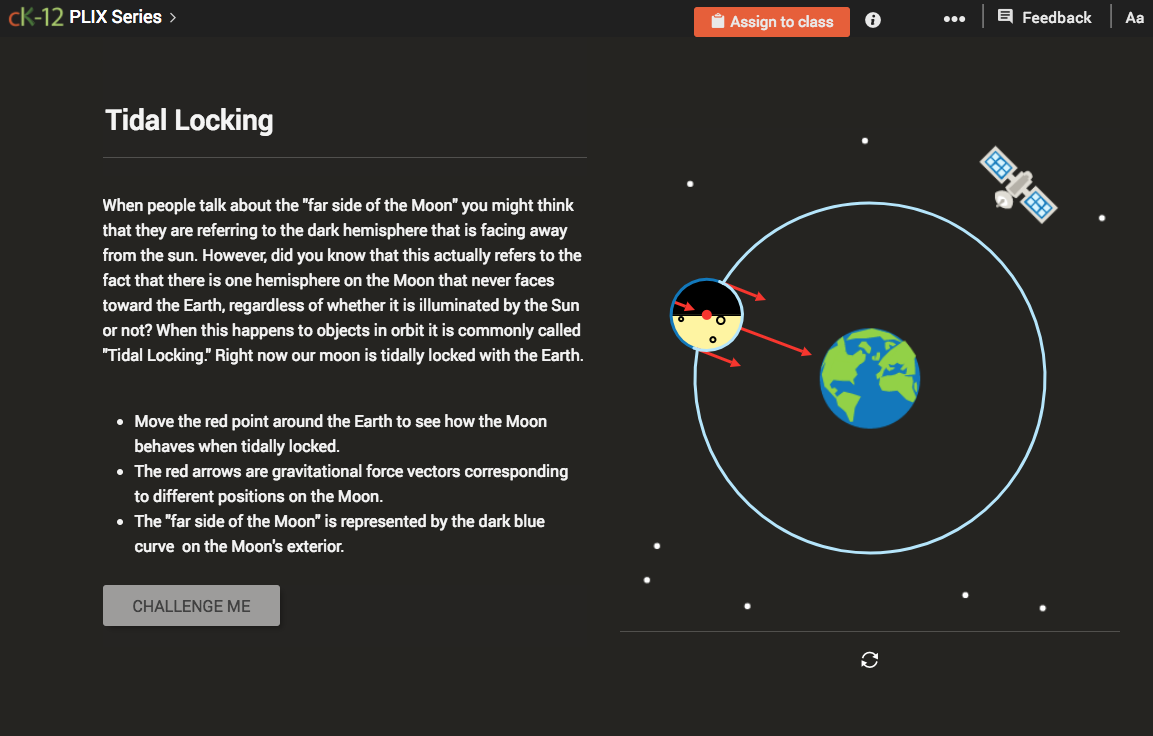Click the satellite illustration

pyautogui.click(x=1019, y=185)
